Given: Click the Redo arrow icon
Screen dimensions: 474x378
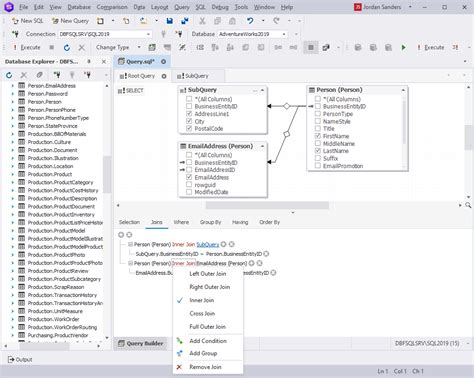Looking at the screenshot, I should 276,21.
